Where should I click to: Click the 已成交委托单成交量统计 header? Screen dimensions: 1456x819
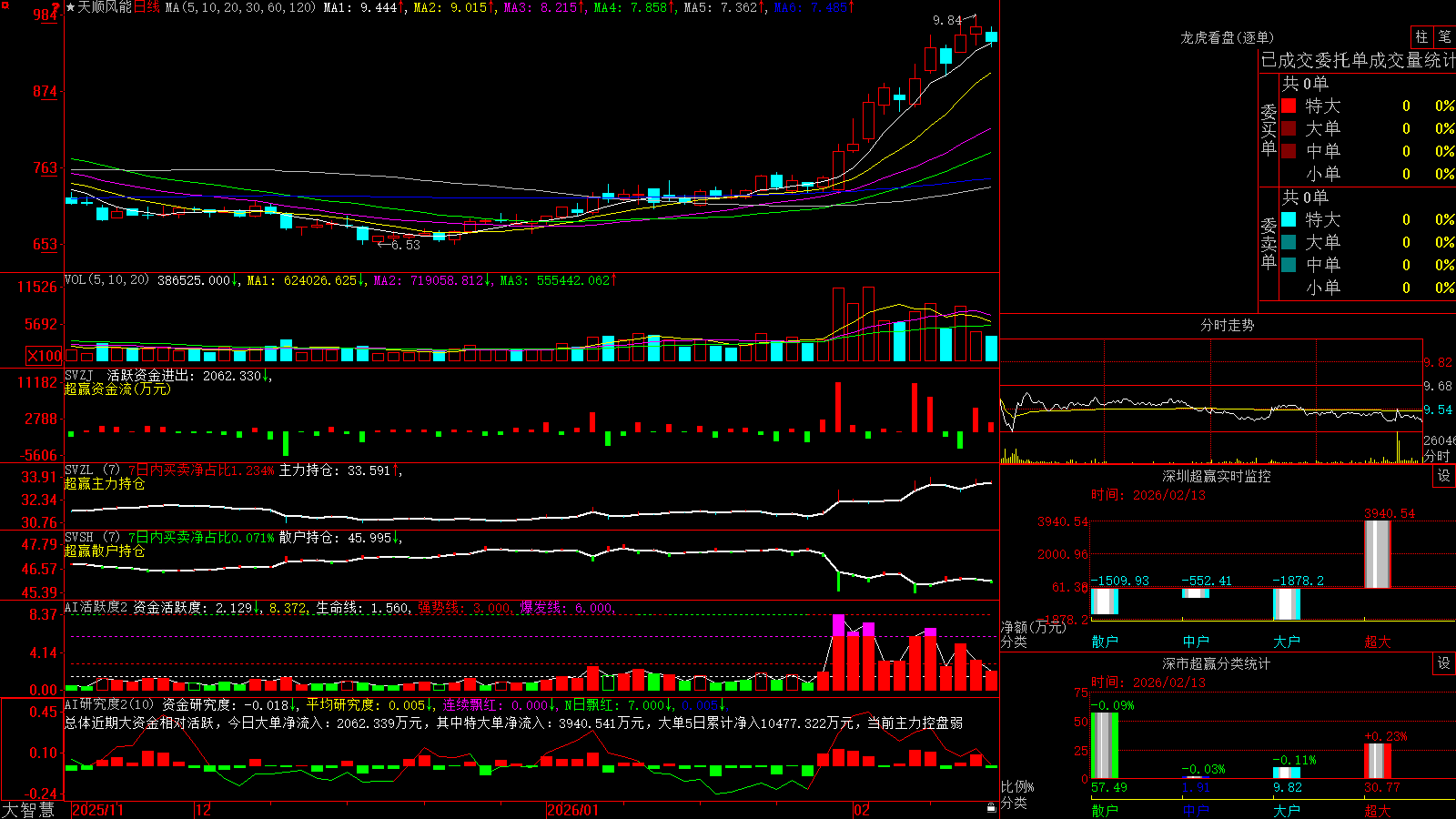tap(1358, 60)
